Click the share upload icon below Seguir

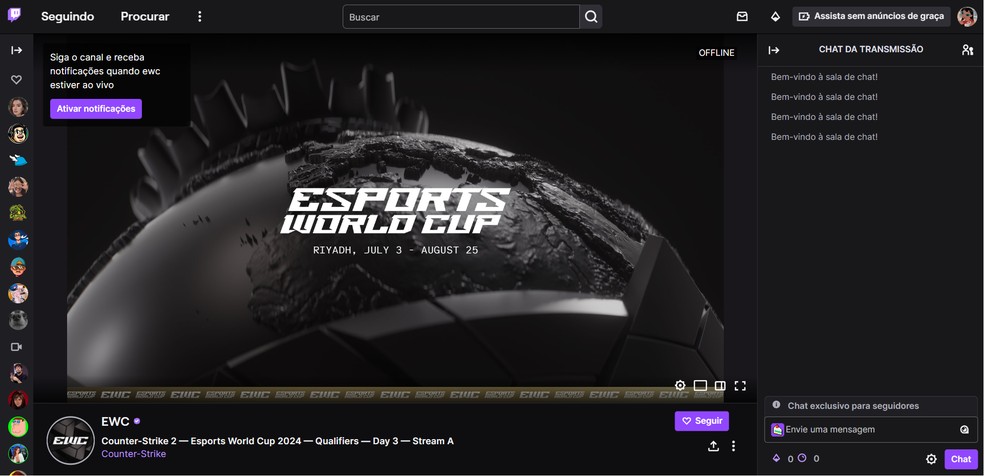[x=714, y=446]
